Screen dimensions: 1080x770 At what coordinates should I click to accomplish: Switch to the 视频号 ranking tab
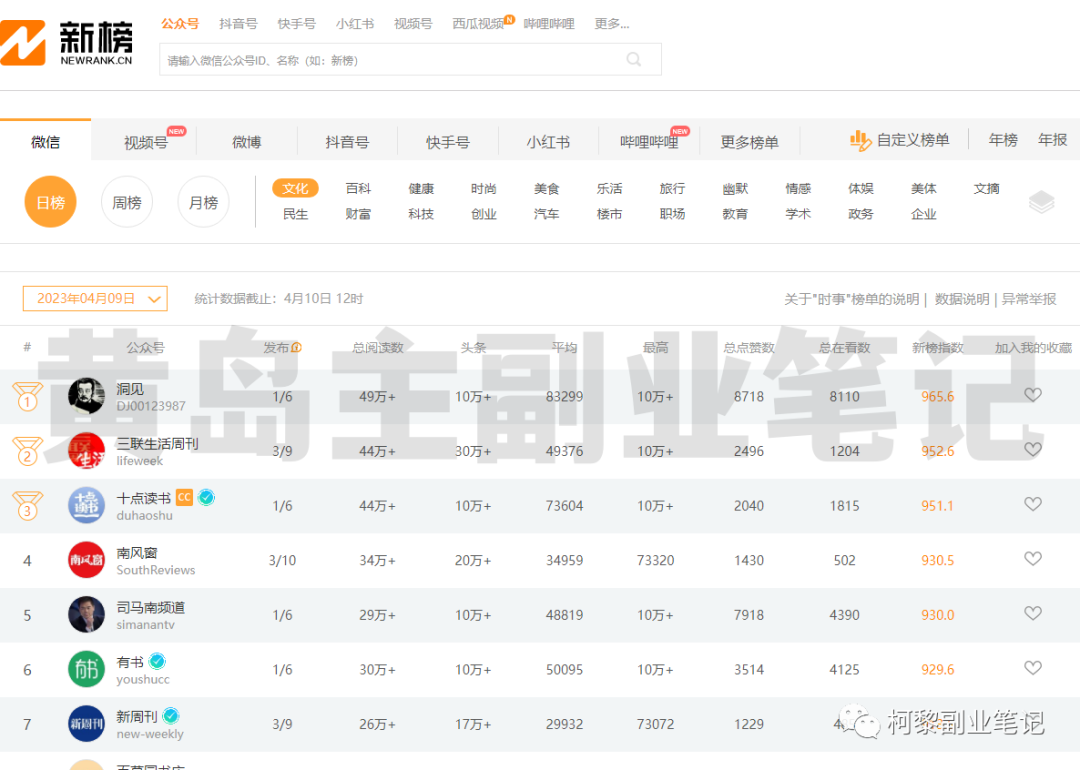(x=146, y=142)
